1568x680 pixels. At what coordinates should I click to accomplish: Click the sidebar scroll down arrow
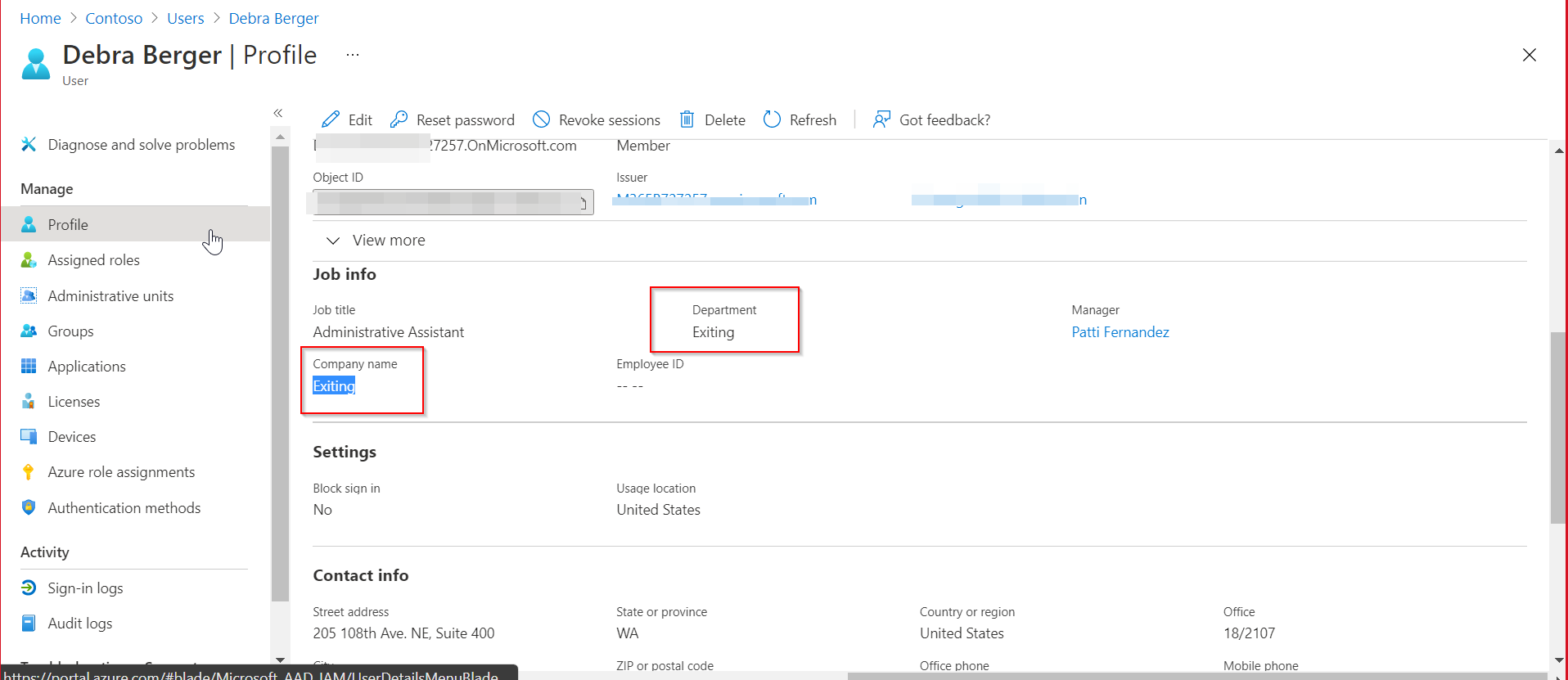tap(280, 660)
